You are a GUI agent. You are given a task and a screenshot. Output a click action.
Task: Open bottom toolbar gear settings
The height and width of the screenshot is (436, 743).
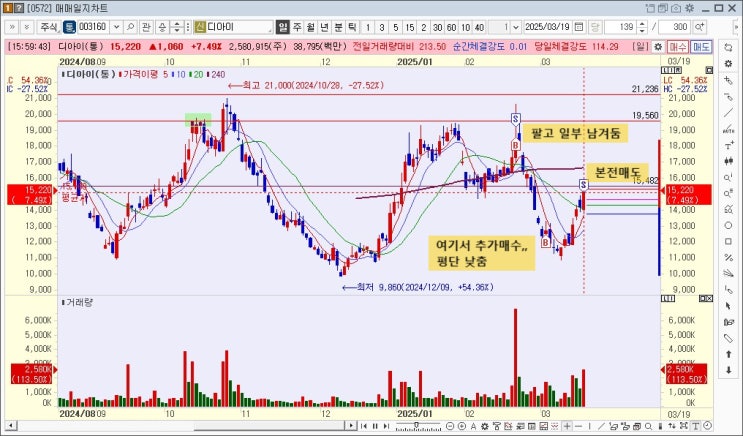[x=485, y=426]
